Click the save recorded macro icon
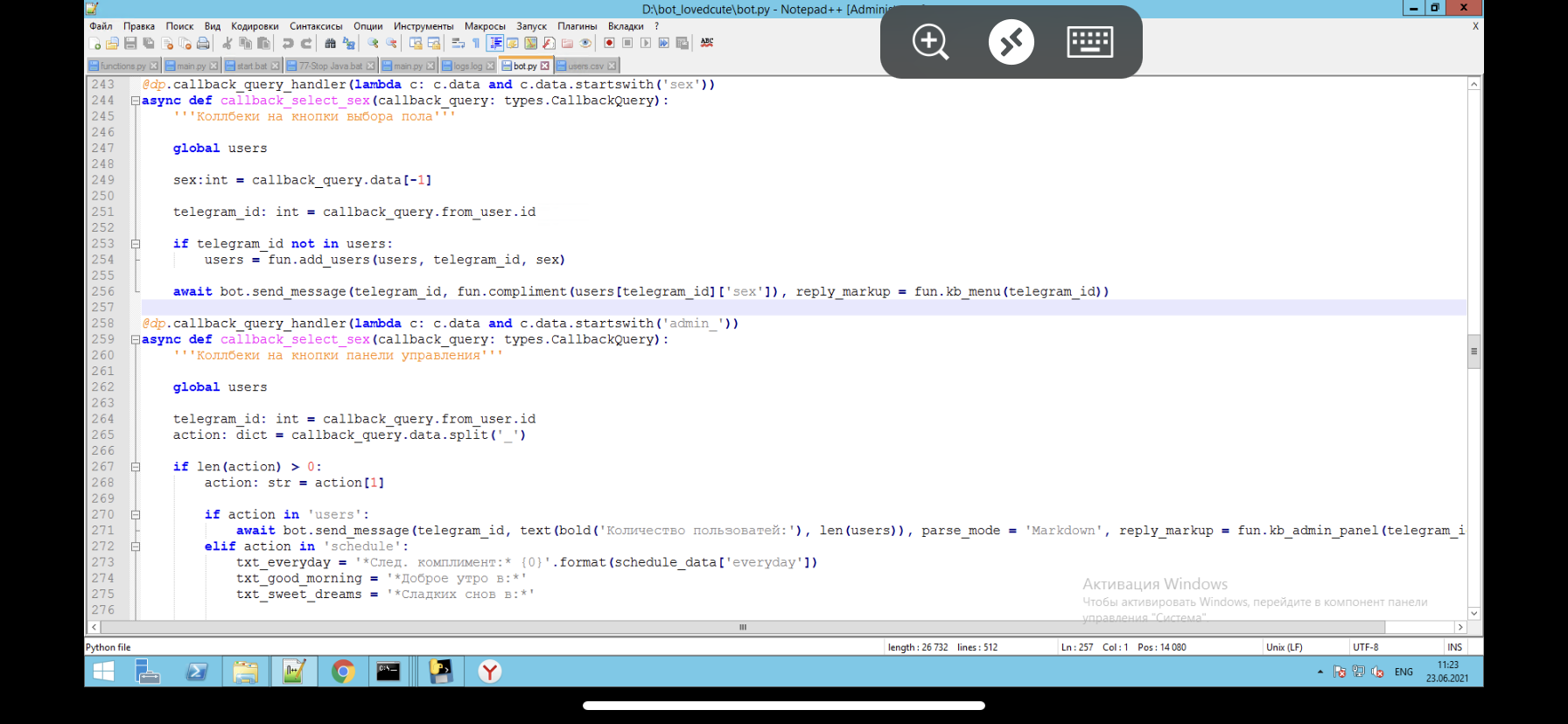Image resolution: width=1568 pixels, height=724 pixels. [682, 43]
